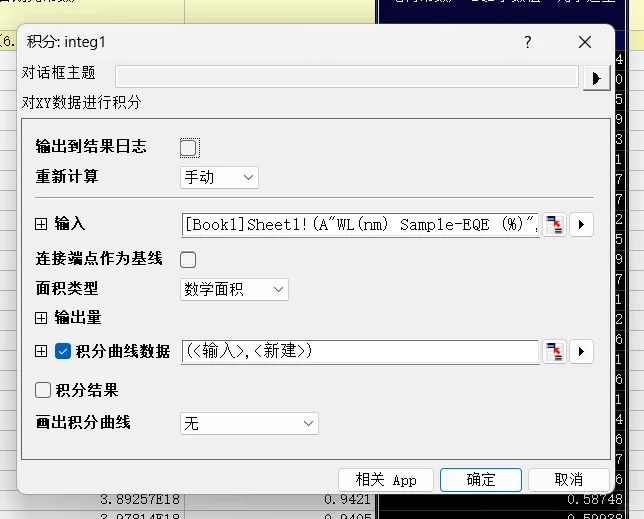The height and width of the screenshot is (519, 644).
Task: Toggle connect endpoints as baseline checkbox
Action: click(188, 260)
